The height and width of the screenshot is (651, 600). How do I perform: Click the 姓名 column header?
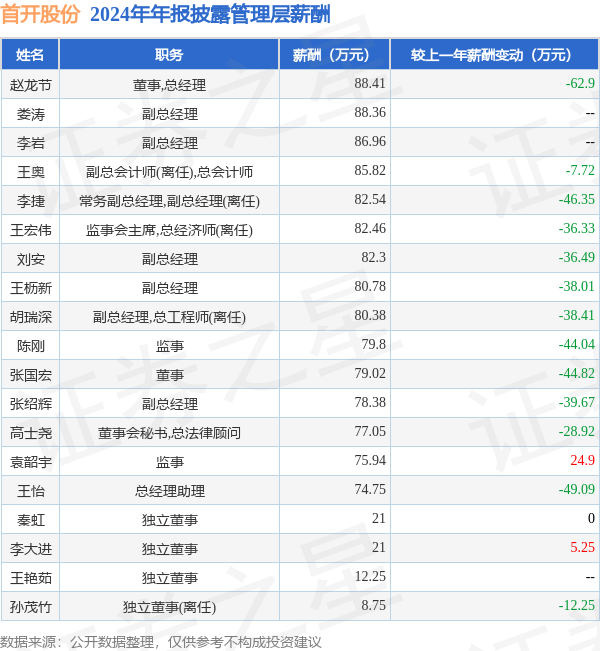pos(30,54)
